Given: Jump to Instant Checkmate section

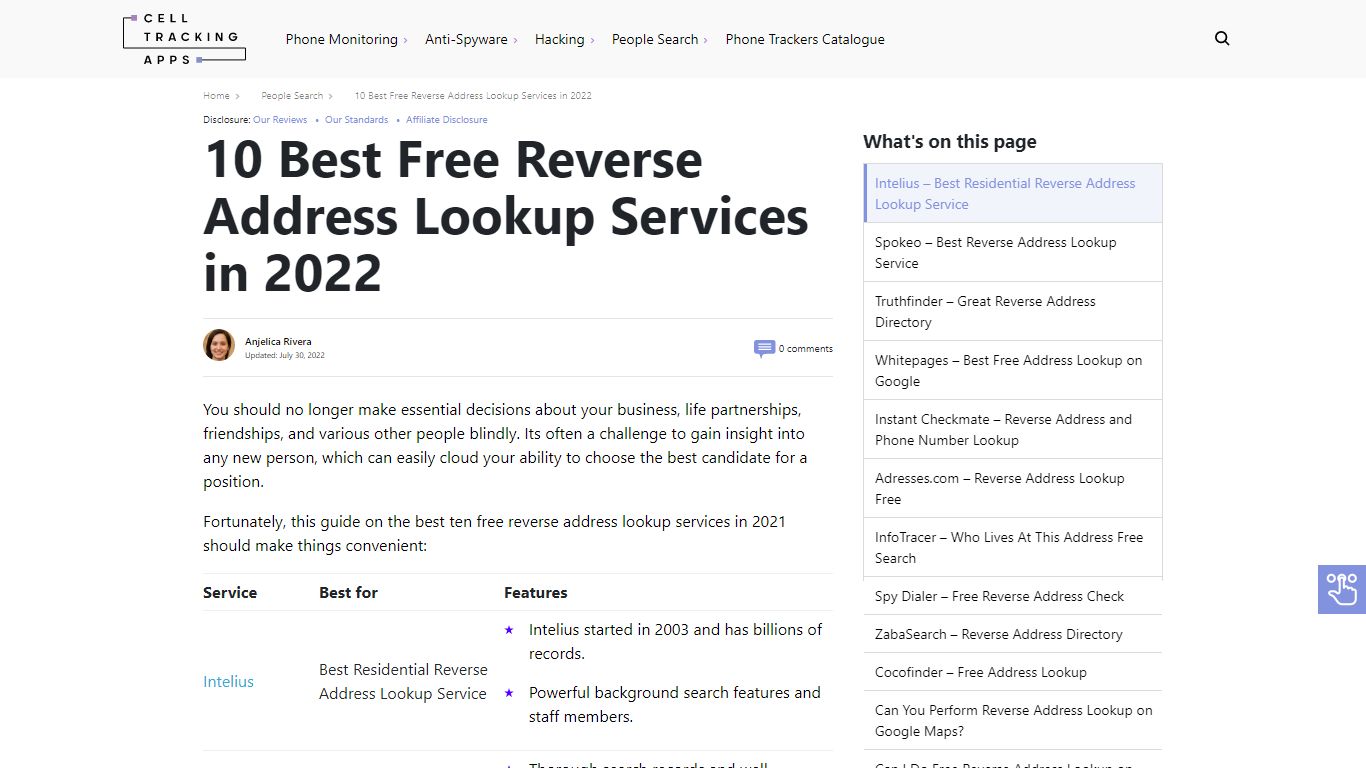Looking at the screenshot, I should pyautogui.click(x=1013, y=429).
